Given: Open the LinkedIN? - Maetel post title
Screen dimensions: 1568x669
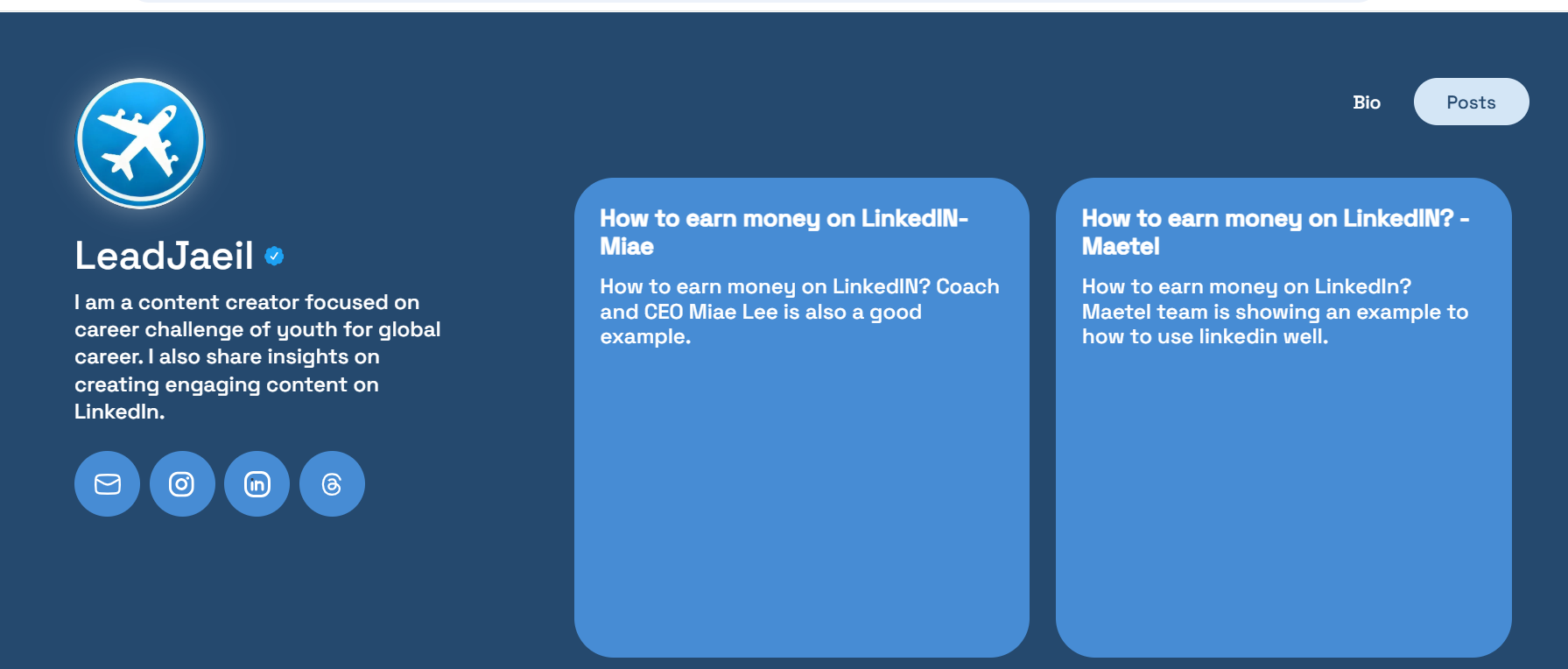Looking at the screenshot, I should [x=1275, y=232].
